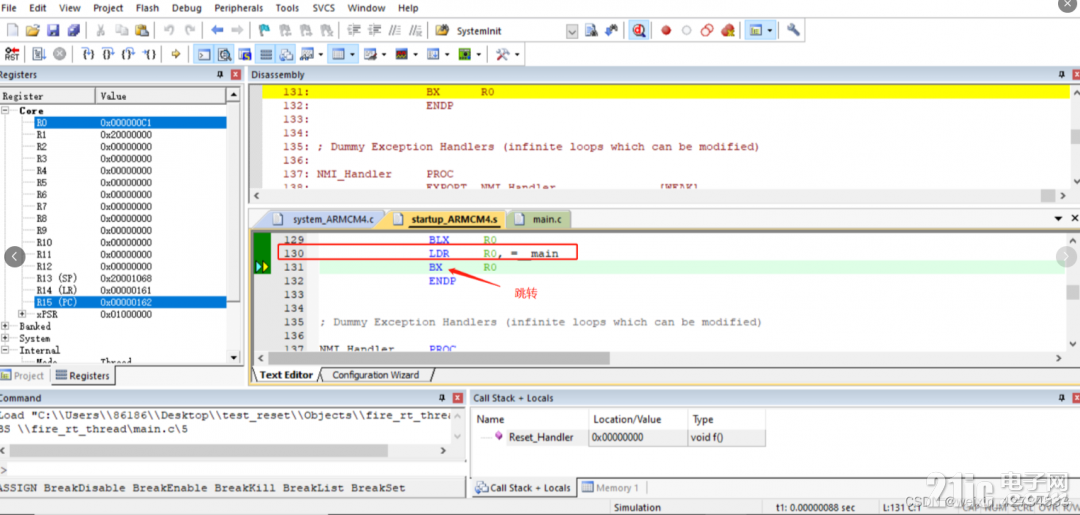Screen dimensions: 1080x515
Task: Navigate backwards with the blue left arrow
Action: tap(217, 30)
